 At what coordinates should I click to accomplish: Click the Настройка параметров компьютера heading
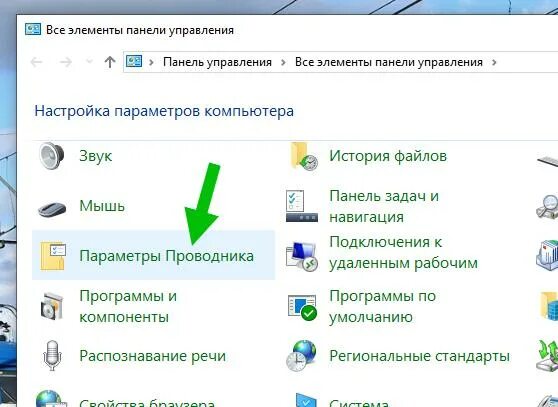164,111
